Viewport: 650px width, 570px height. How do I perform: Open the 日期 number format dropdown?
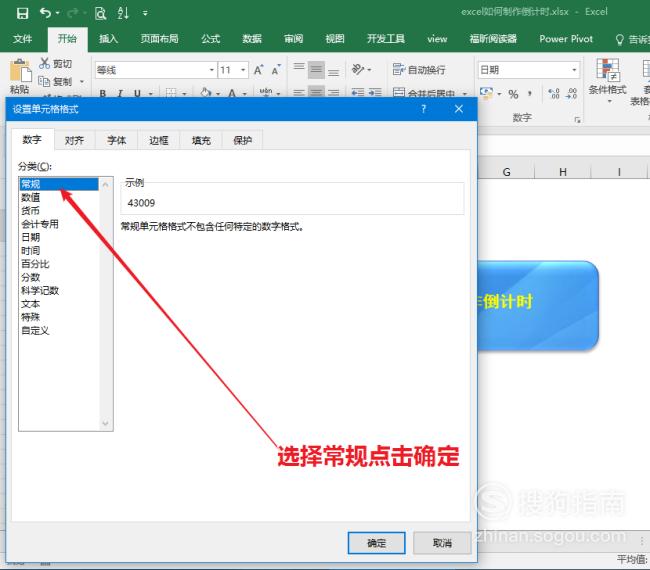click(x=574, y=70)
